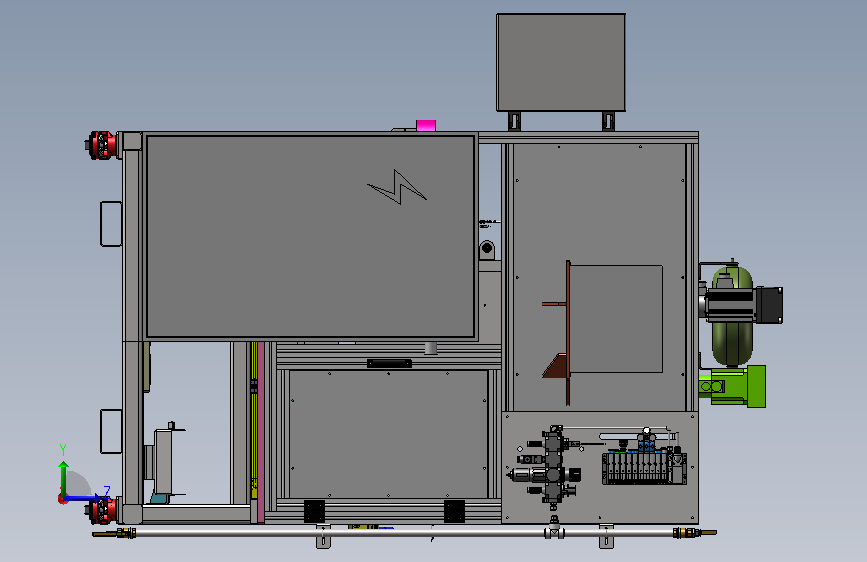Image resolution: width=867 pixels, height=562 pixels.
Task: Click the blue Z axis arrow of the triad
Action: (83, 498)
